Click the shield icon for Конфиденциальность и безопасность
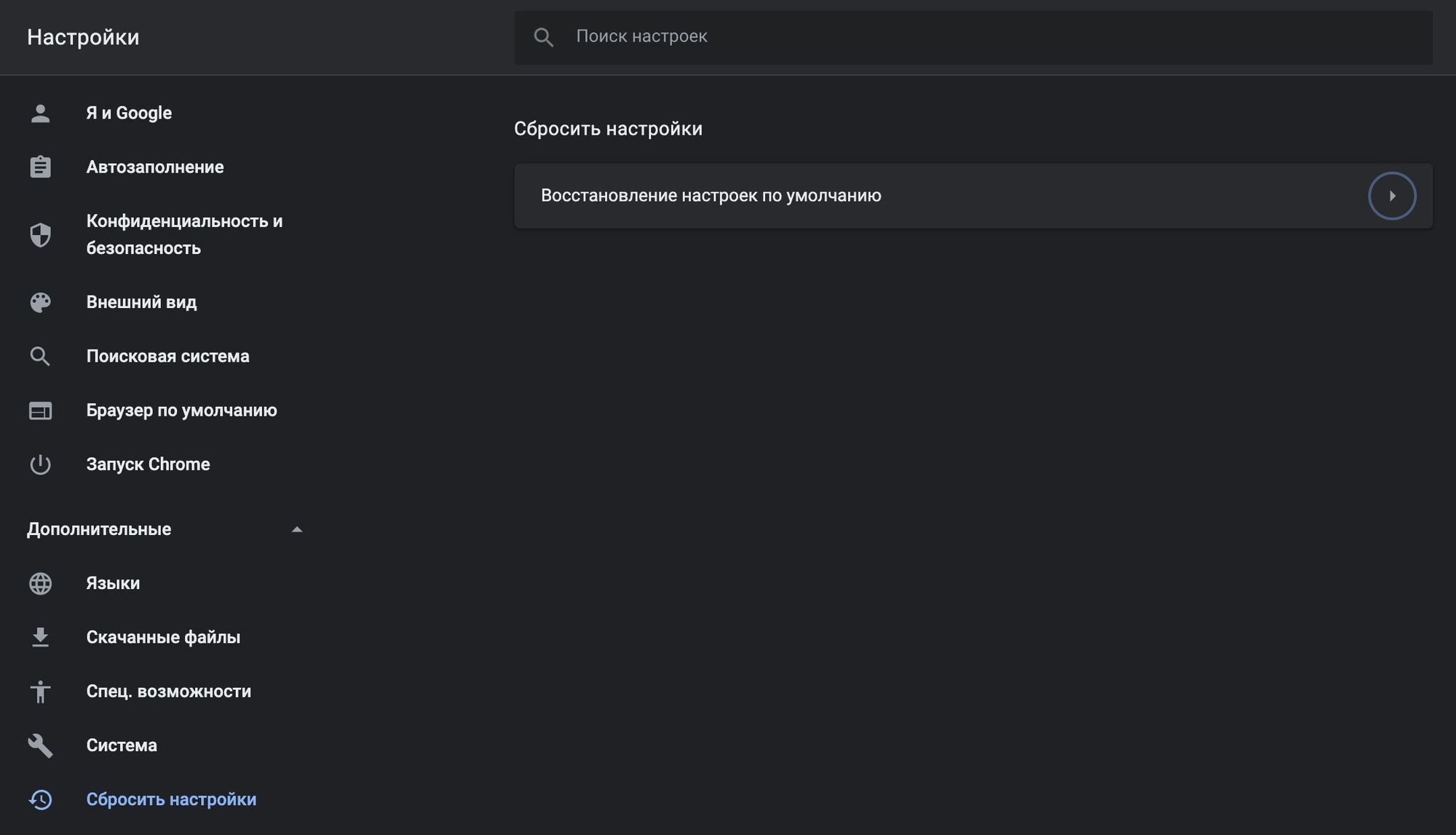The image size is (1456, 835). coord(40,234)
